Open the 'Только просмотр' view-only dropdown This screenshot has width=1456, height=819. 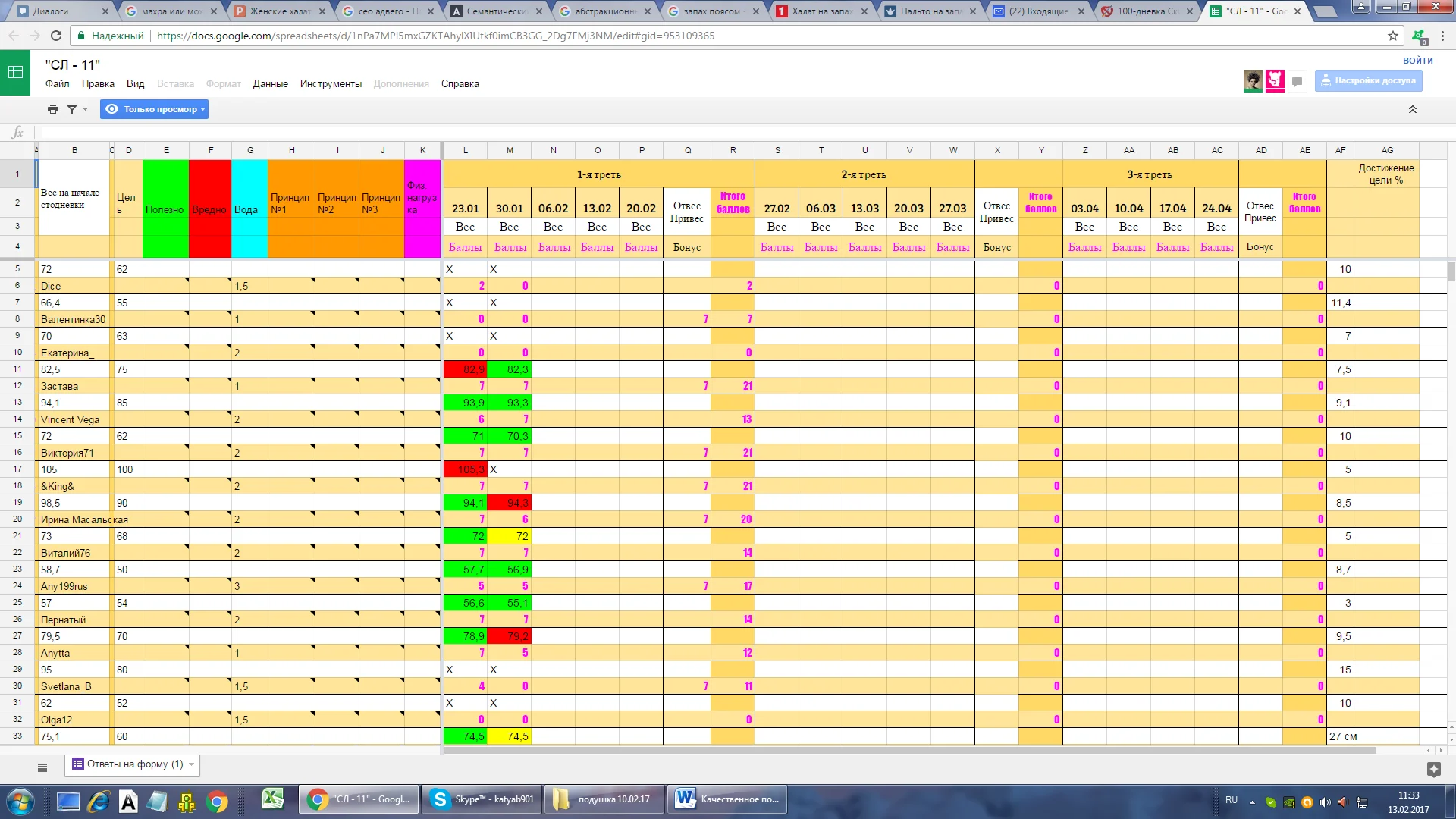154,109
